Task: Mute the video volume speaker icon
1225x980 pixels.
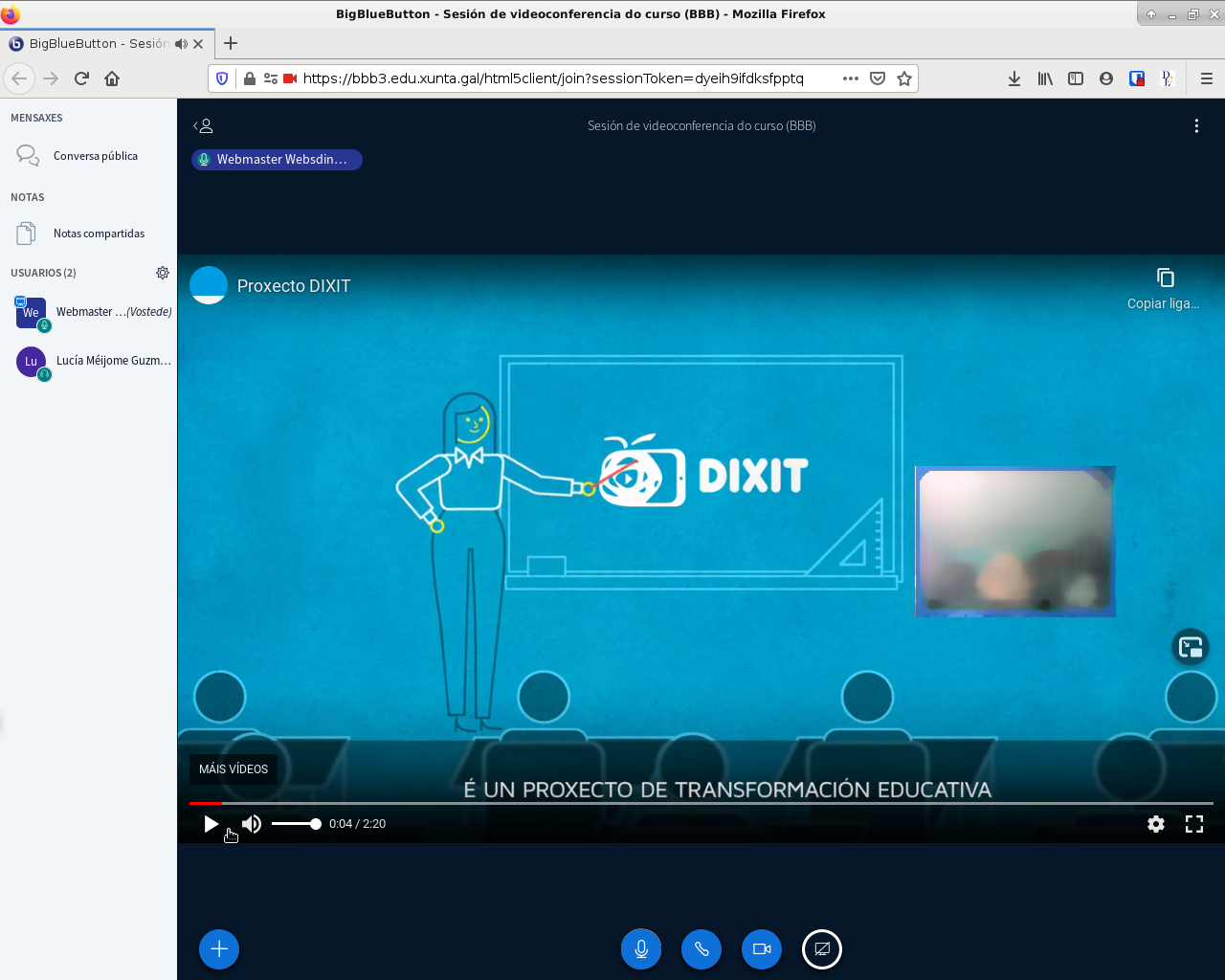Action: click(252, 824)
